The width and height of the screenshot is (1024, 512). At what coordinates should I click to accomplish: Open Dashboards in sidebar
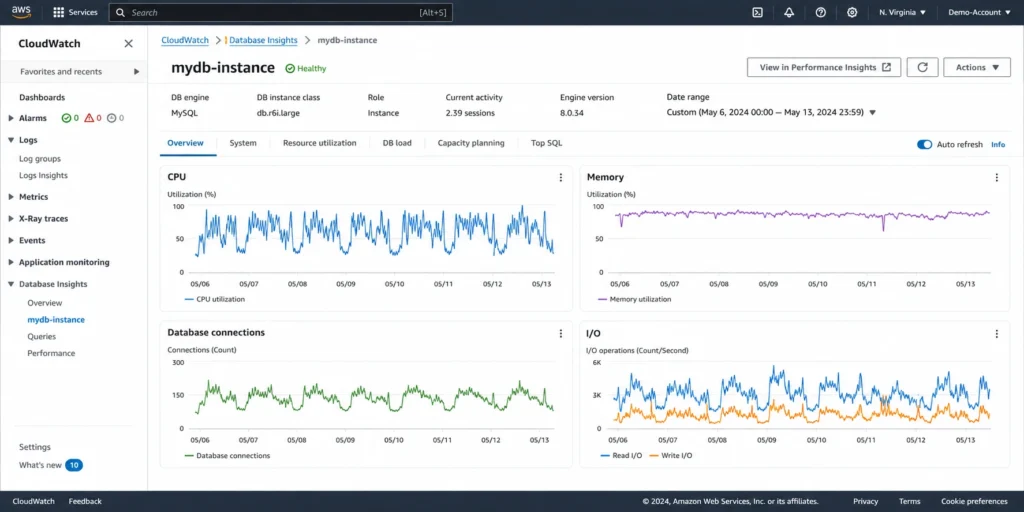[42, 97]
